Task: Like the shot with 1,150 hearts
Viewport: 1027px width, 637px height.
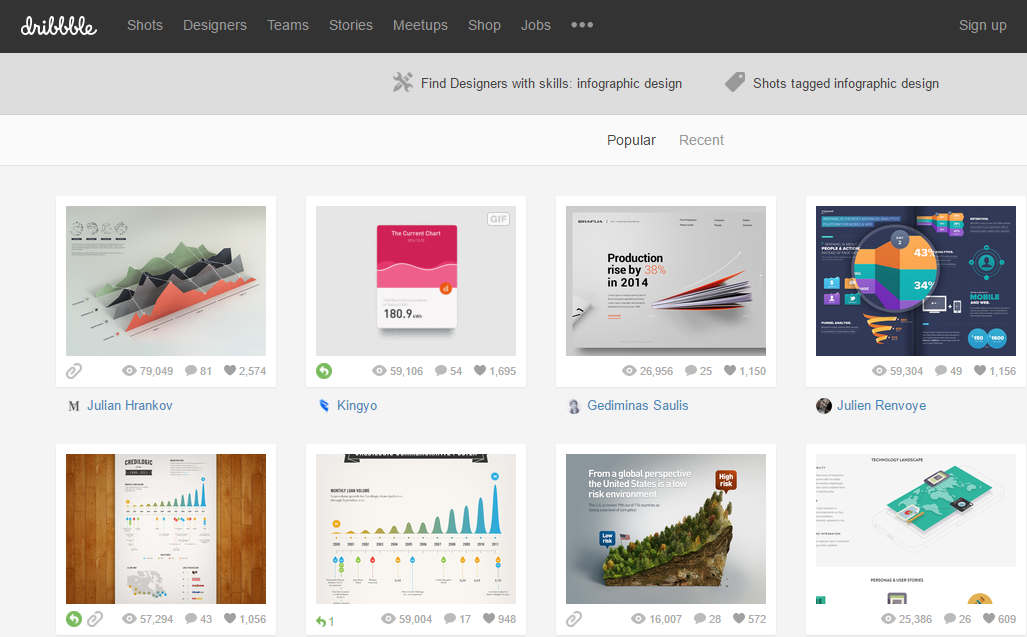Action: pyautogui.click(x=730, y=371)
